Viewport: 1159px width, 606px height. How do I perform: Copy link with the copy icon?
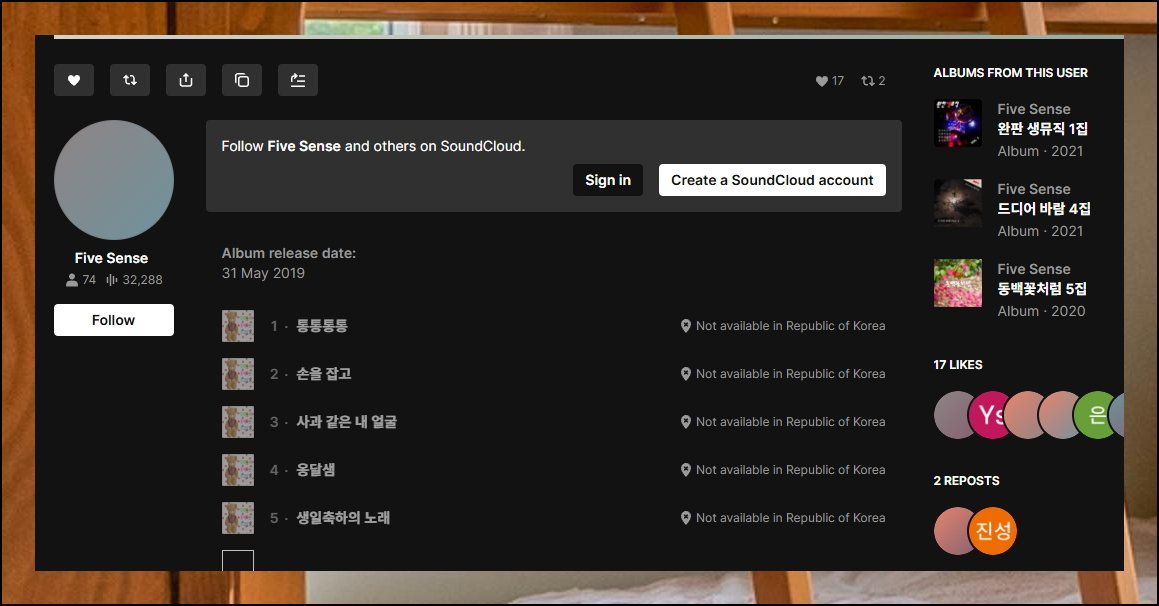(242, 80)
